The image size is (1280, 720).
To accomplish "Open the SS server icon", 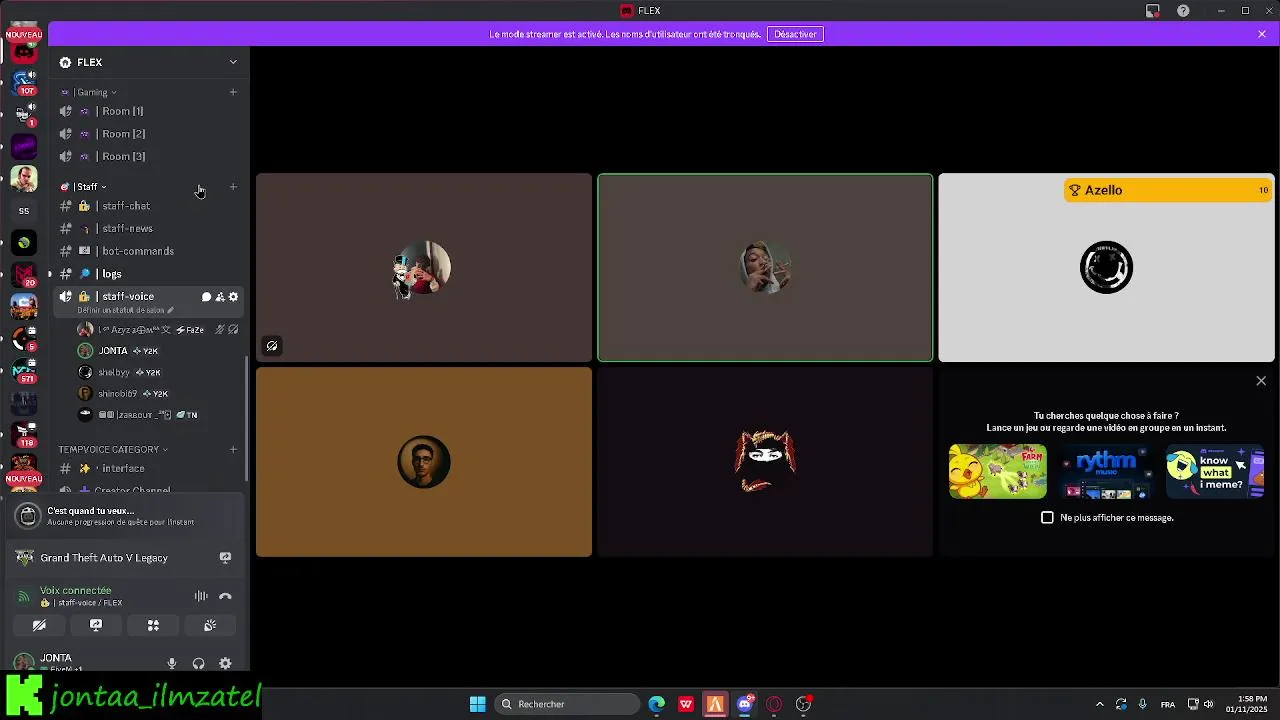I will point(24,211).
